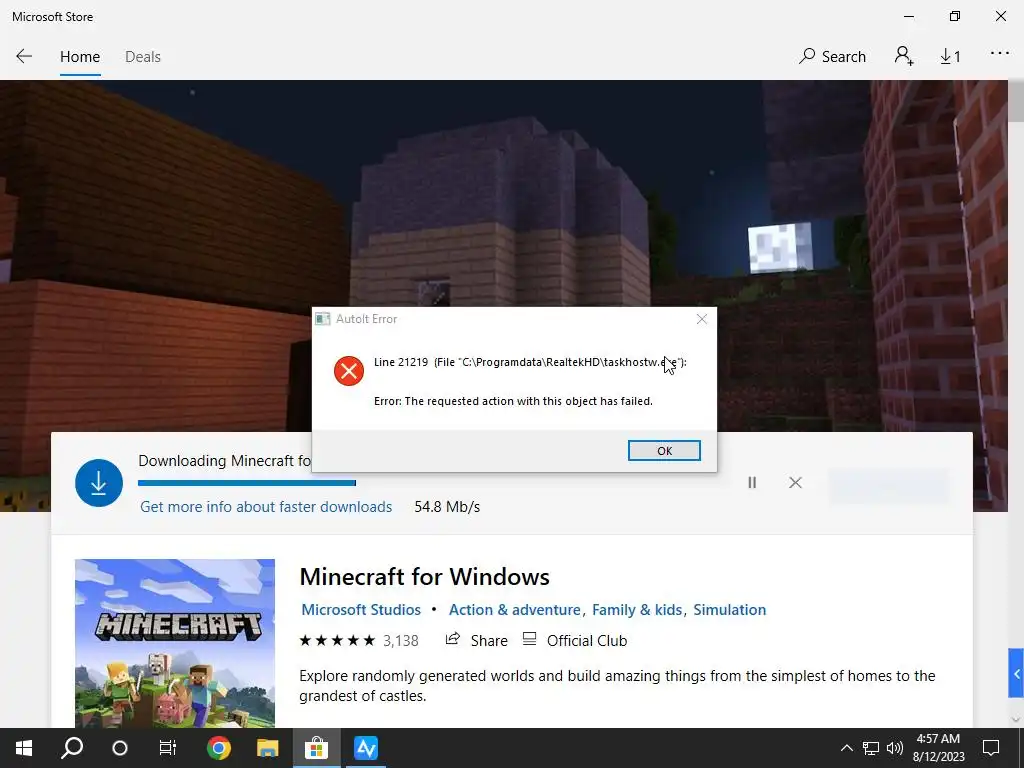The width and height of the screenshot is (1024, 768).
Task: Open the Windows Start menu
Action: click(x=24, y=748)
